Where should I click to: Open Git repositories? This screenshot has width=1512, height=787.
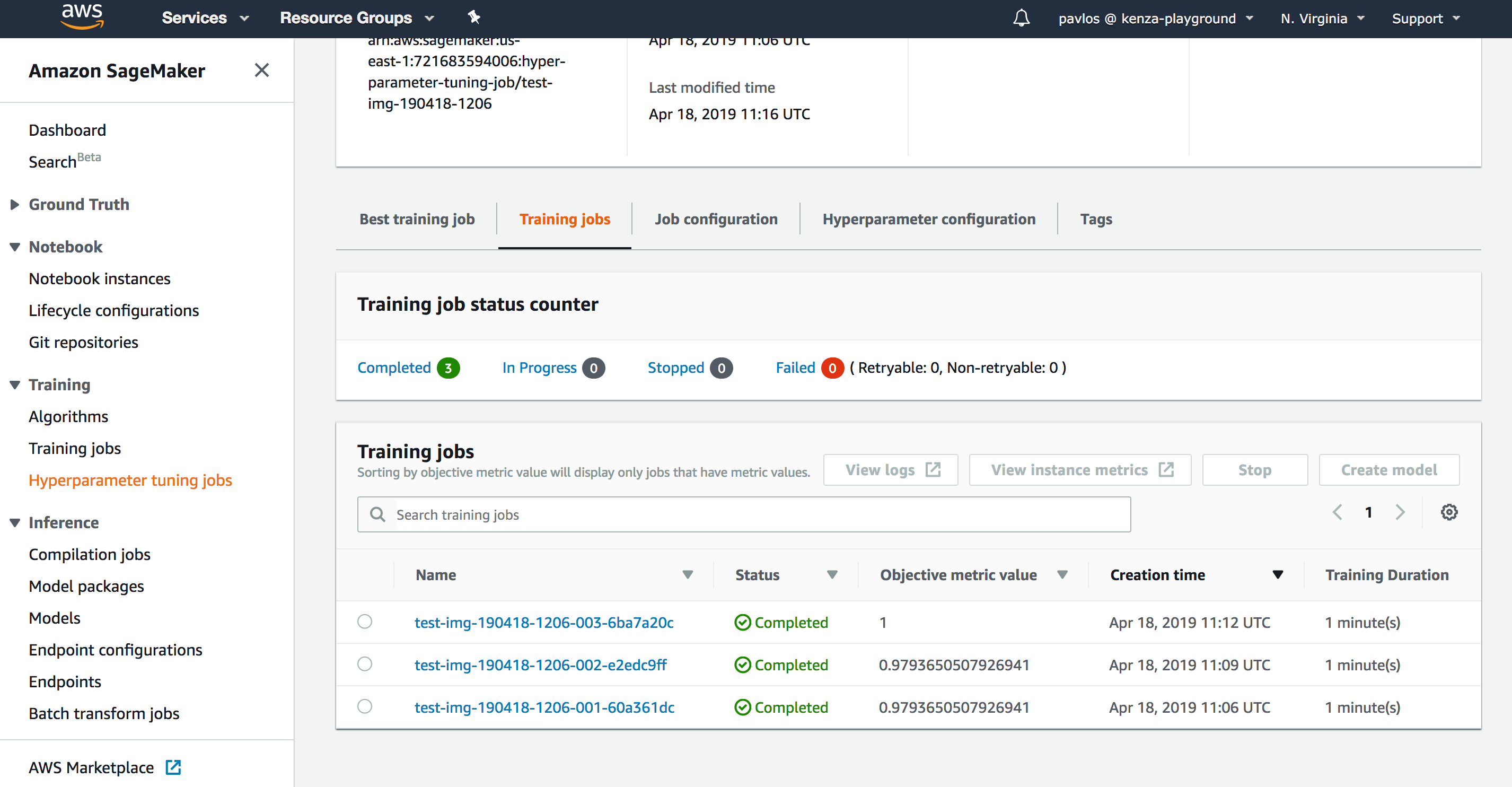pos(83,342)
